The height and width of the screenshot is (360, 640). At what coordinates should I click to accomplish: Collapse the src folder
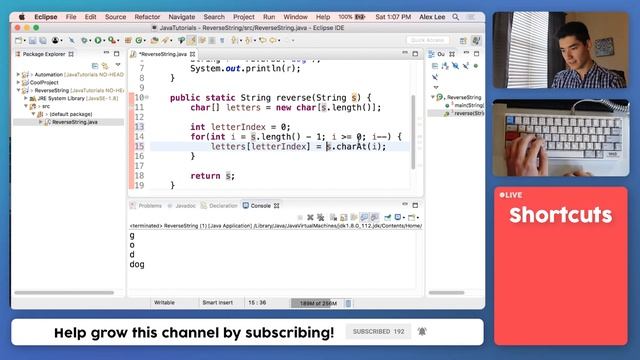click(26, 106)
